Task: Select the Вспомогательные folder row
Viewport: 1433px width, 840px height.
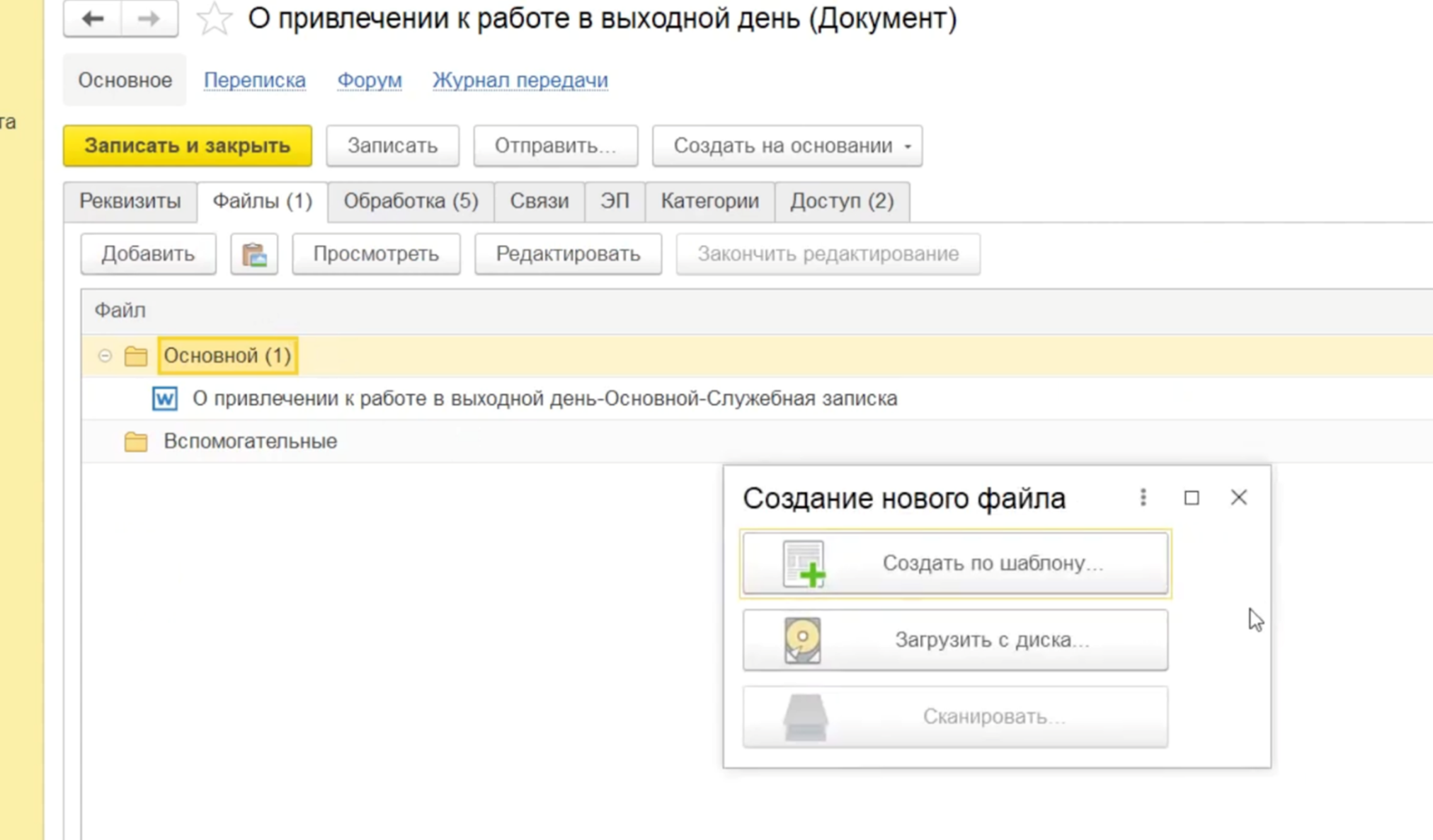Action: click(x=758, y=442)
